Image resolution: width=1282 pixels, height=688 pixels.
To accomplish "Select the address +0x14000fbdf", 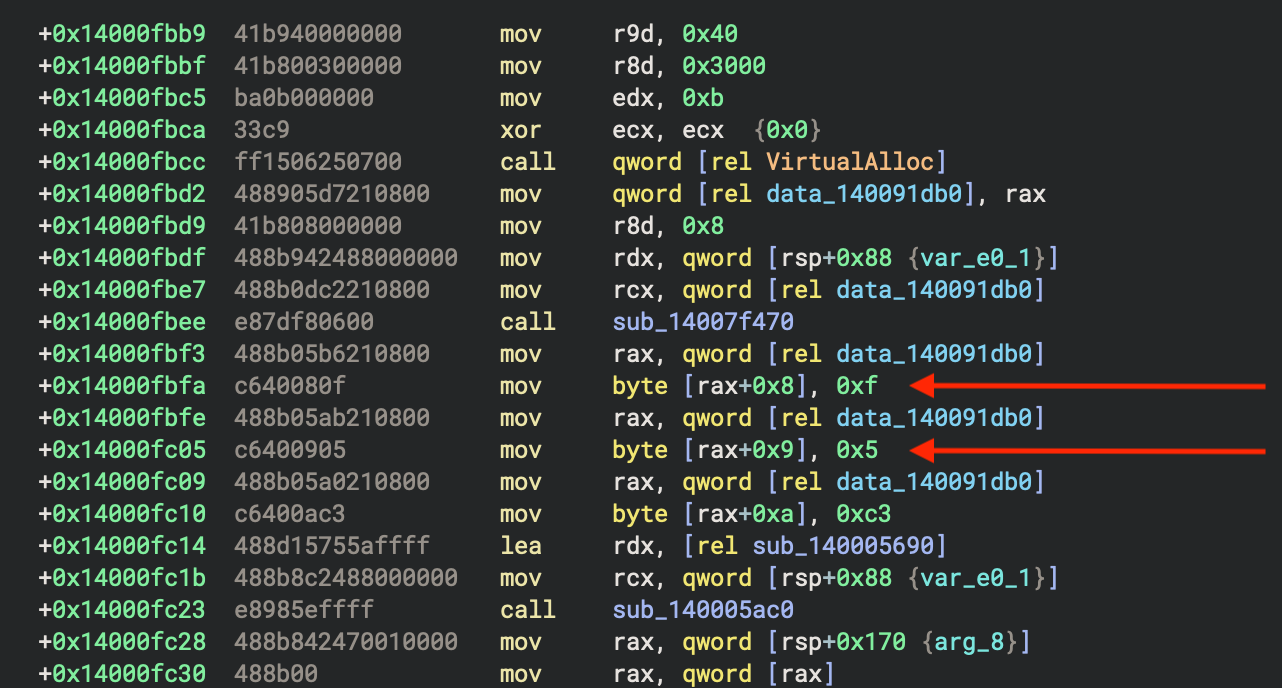I will pos(122,258).
